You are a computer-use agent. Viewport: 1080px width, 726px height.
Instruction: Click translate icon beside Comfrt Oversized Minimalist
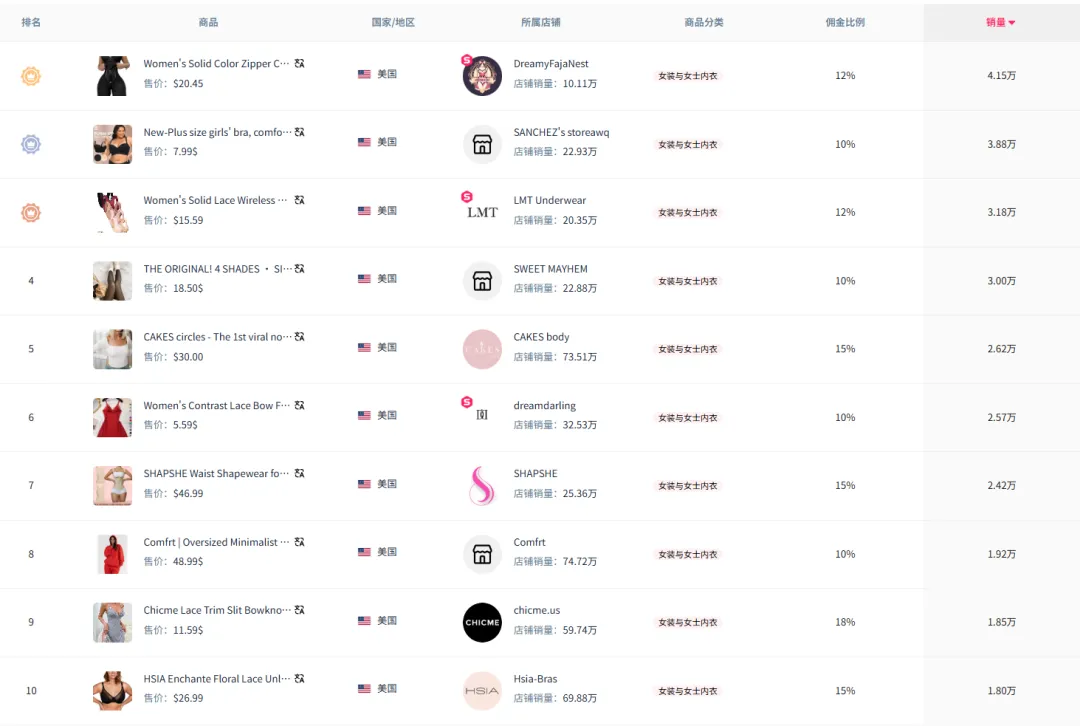click(300, 542)
